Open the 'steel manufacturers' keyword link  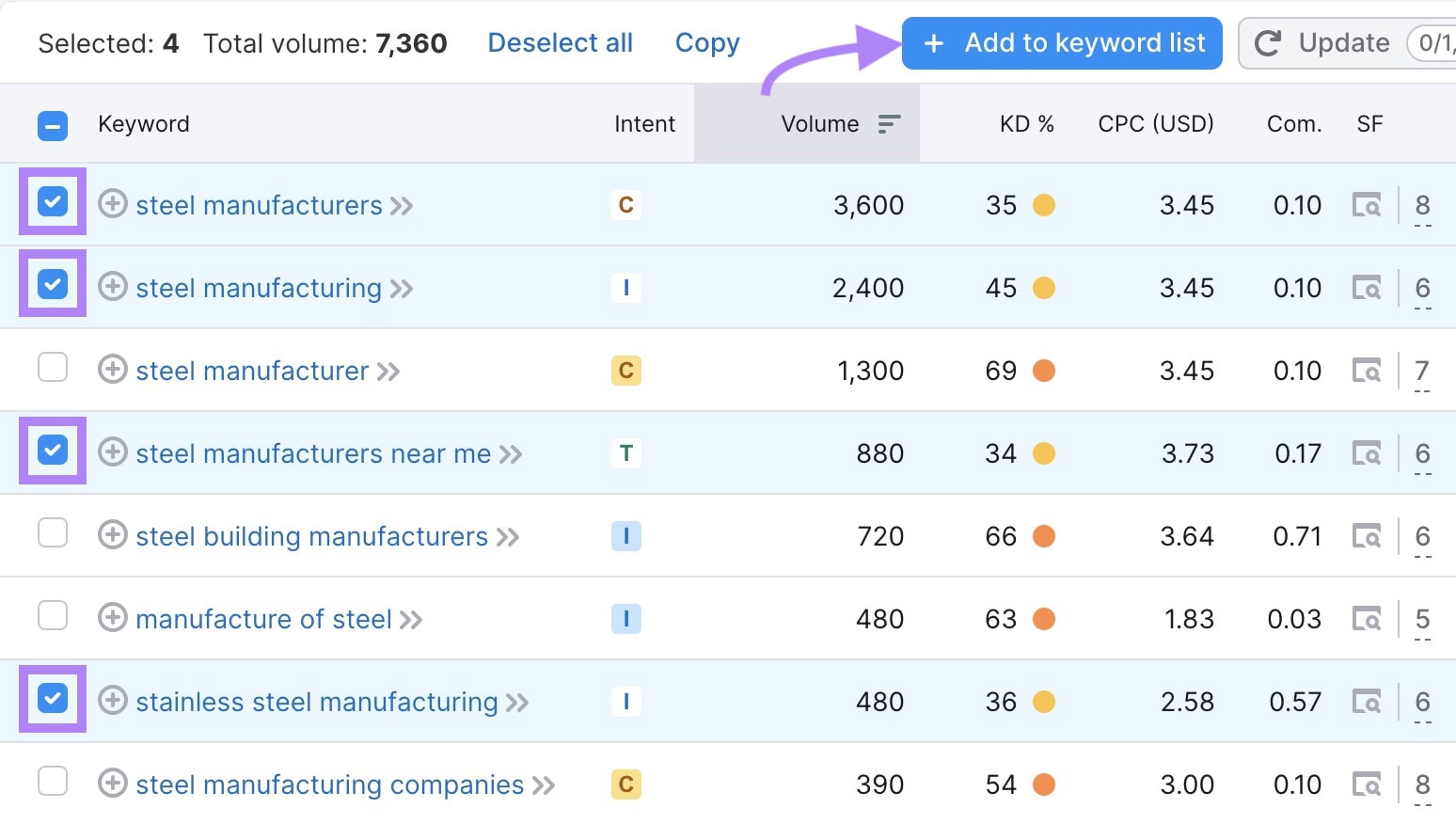(259, 205)
